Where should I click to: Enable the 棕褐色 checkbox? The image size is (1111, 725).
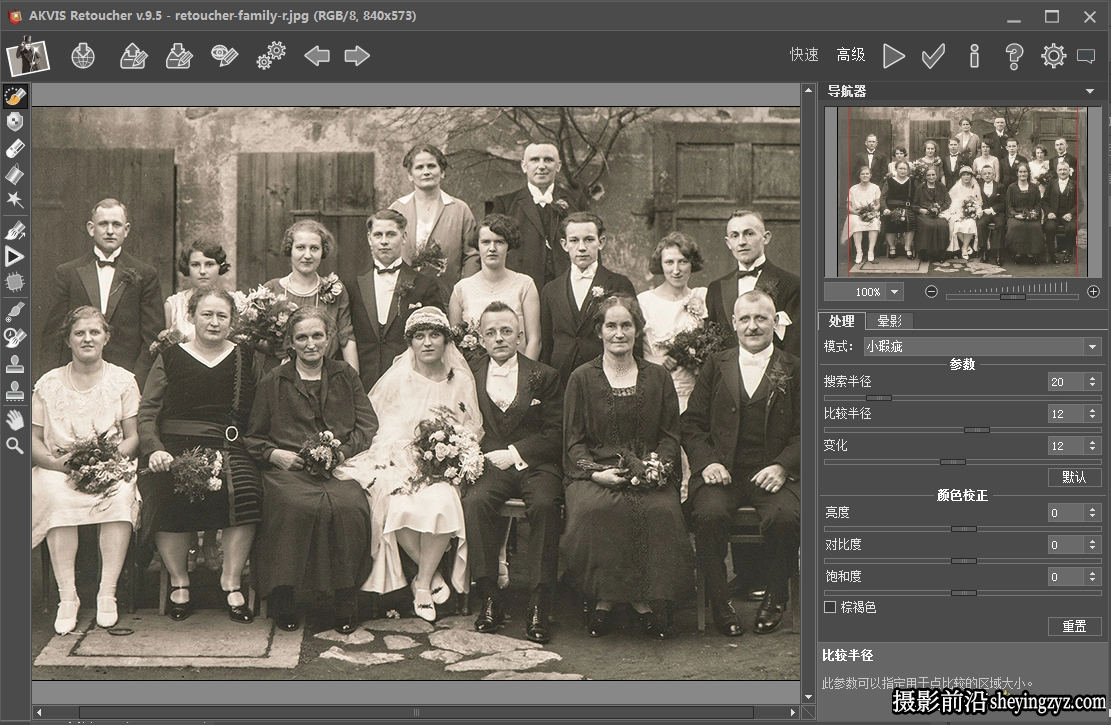coord(830,607)
